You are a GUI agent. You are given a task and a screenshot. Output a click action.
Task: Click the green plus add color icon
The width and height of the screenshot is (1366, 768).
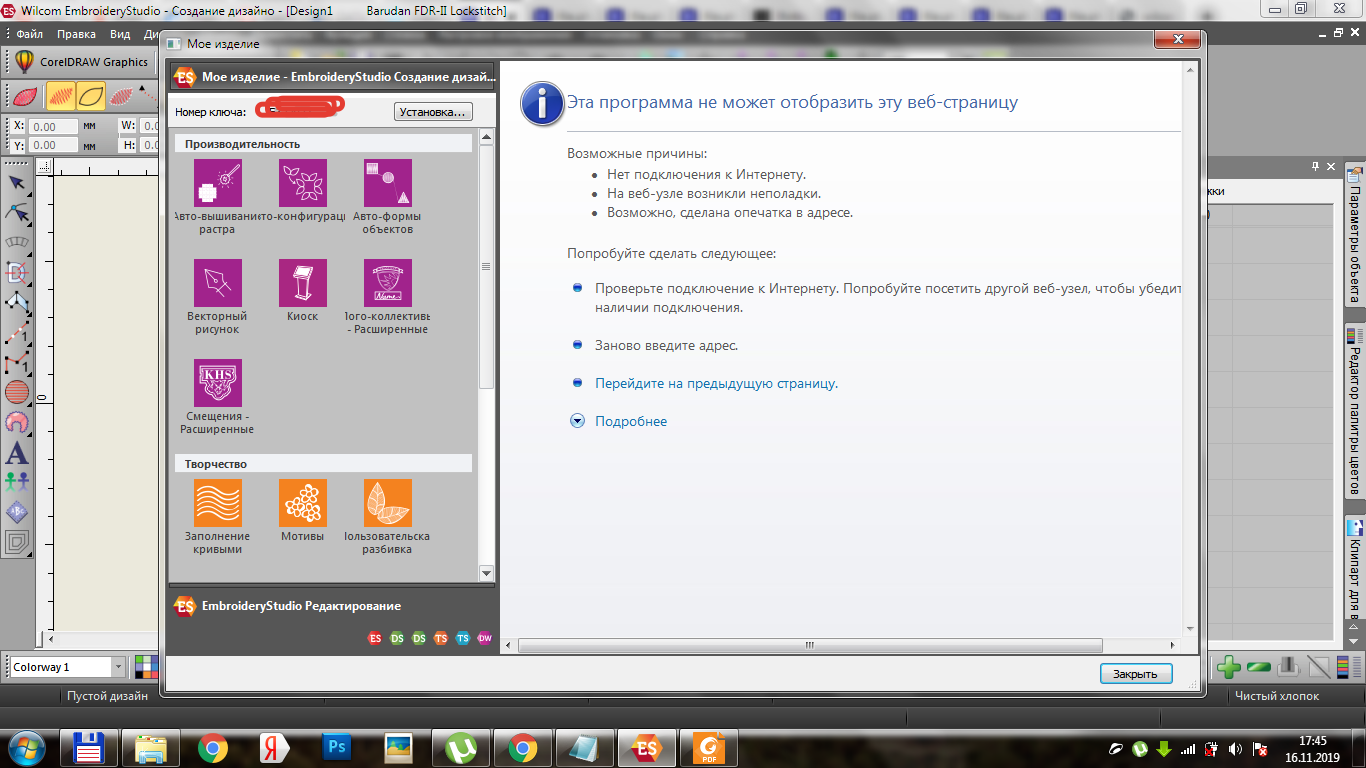[1229, 667]
